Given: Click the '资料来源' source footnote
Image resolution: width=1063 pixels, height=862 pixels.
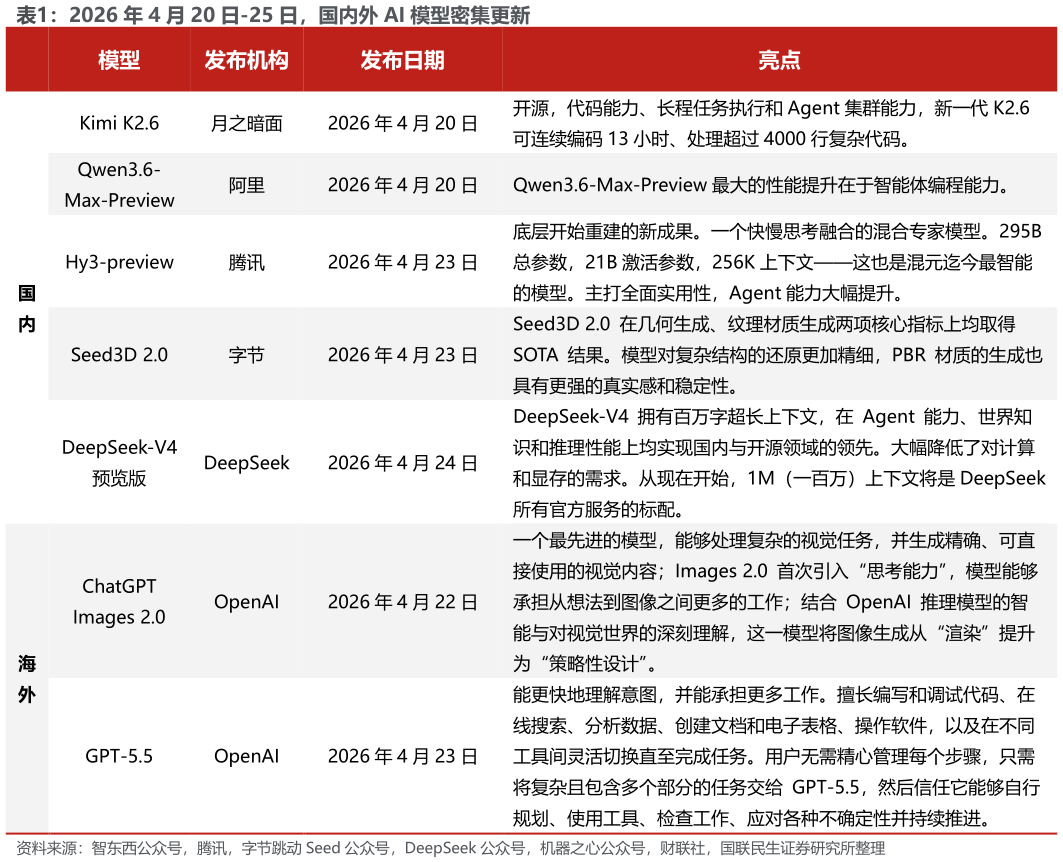Looking at the screenshot, I should (x=450, y=848).
